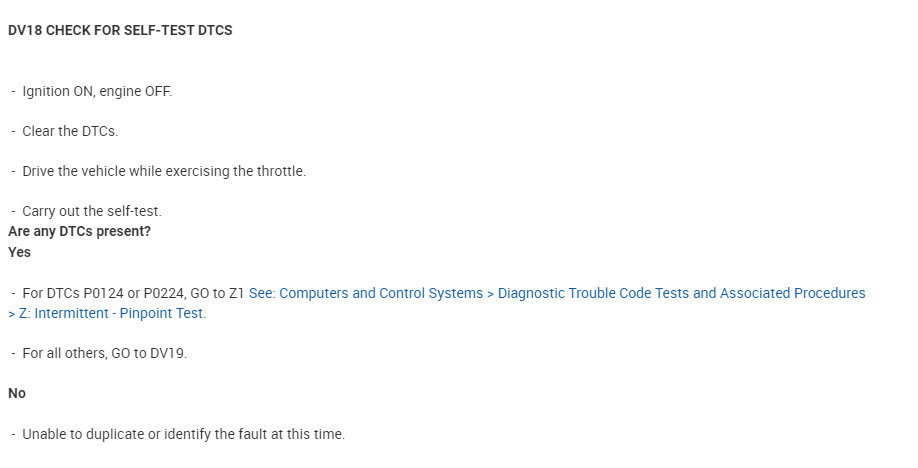Click the Carry out the self-test step
Image resolution: width=918 pixels, height=468 pixels.
(91, 211)
